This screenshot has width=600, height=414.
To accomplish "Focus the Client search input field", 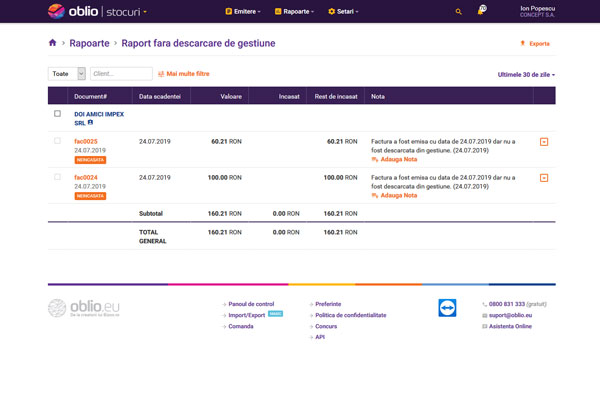I will click(121, 73).
